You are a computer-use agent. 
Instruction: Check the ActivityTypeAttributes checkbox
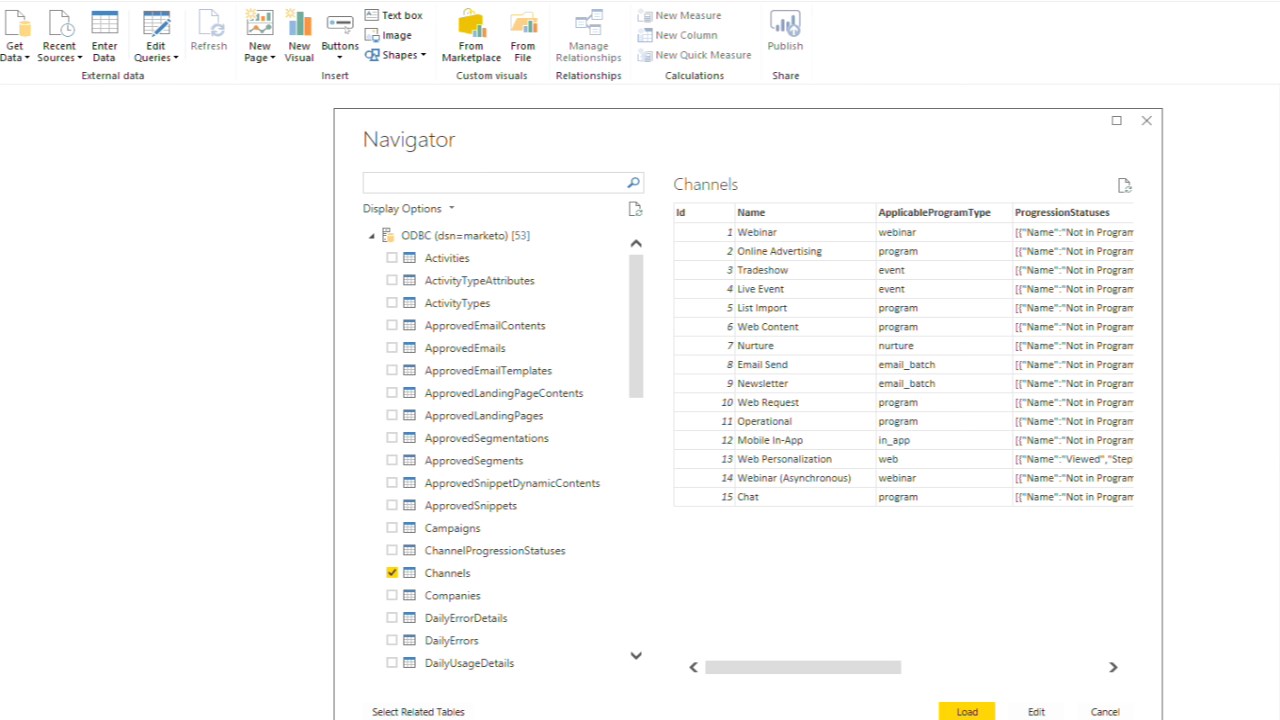tap(392, 280)
